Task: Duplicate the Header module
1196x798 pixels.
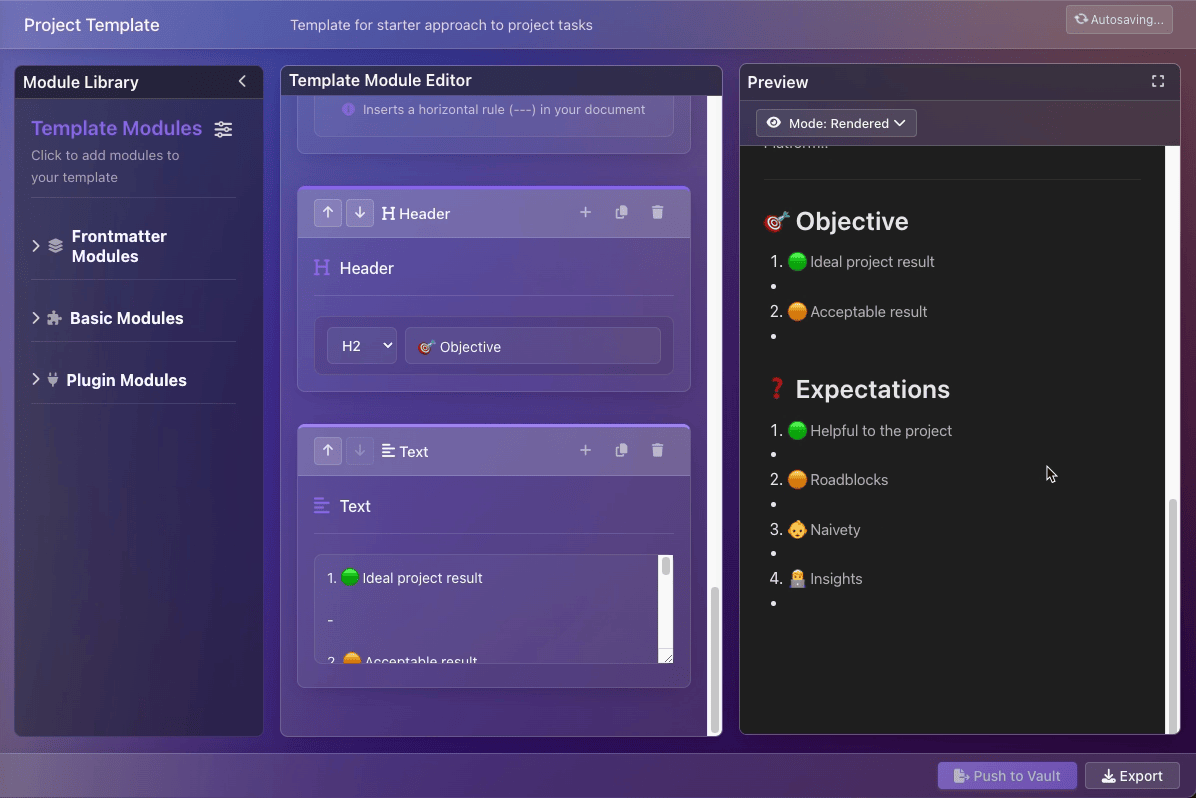Action: (x=622, y=213)
